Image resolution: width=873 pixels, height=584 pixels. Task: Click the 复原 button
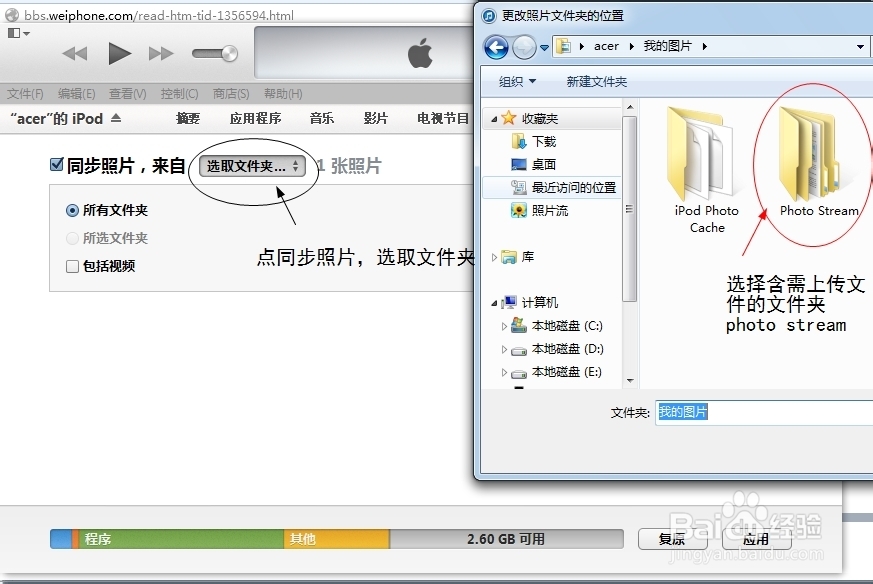pyautogui.click(x=672, y=539)
